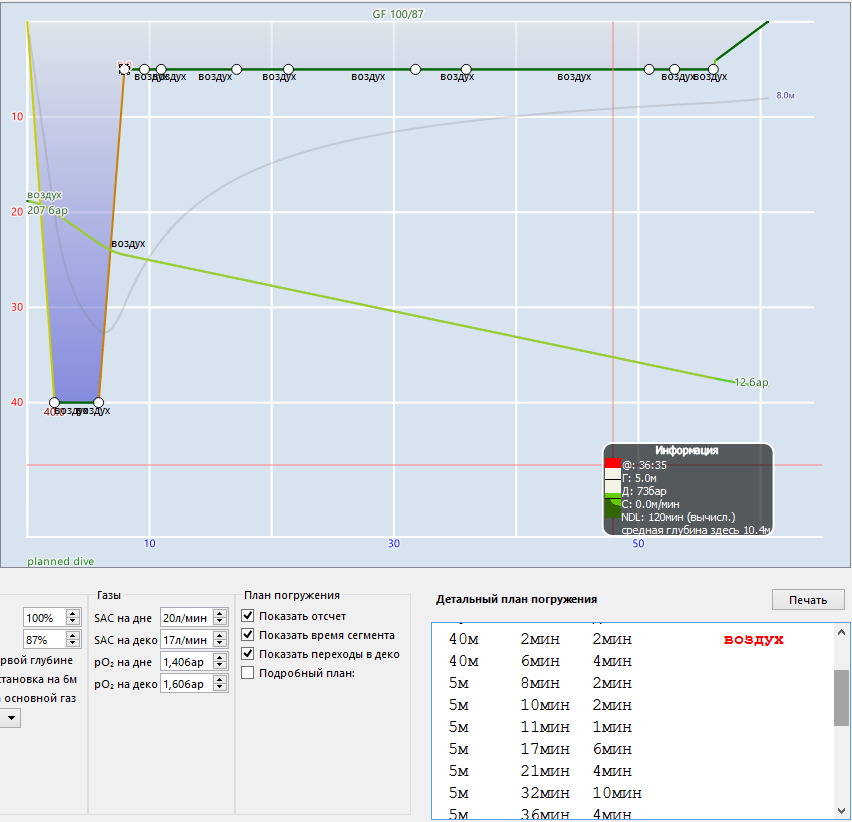The image size is (852, 822).
Task: Click the SAC на деко 17л/мин field
Action: point(186,639)
